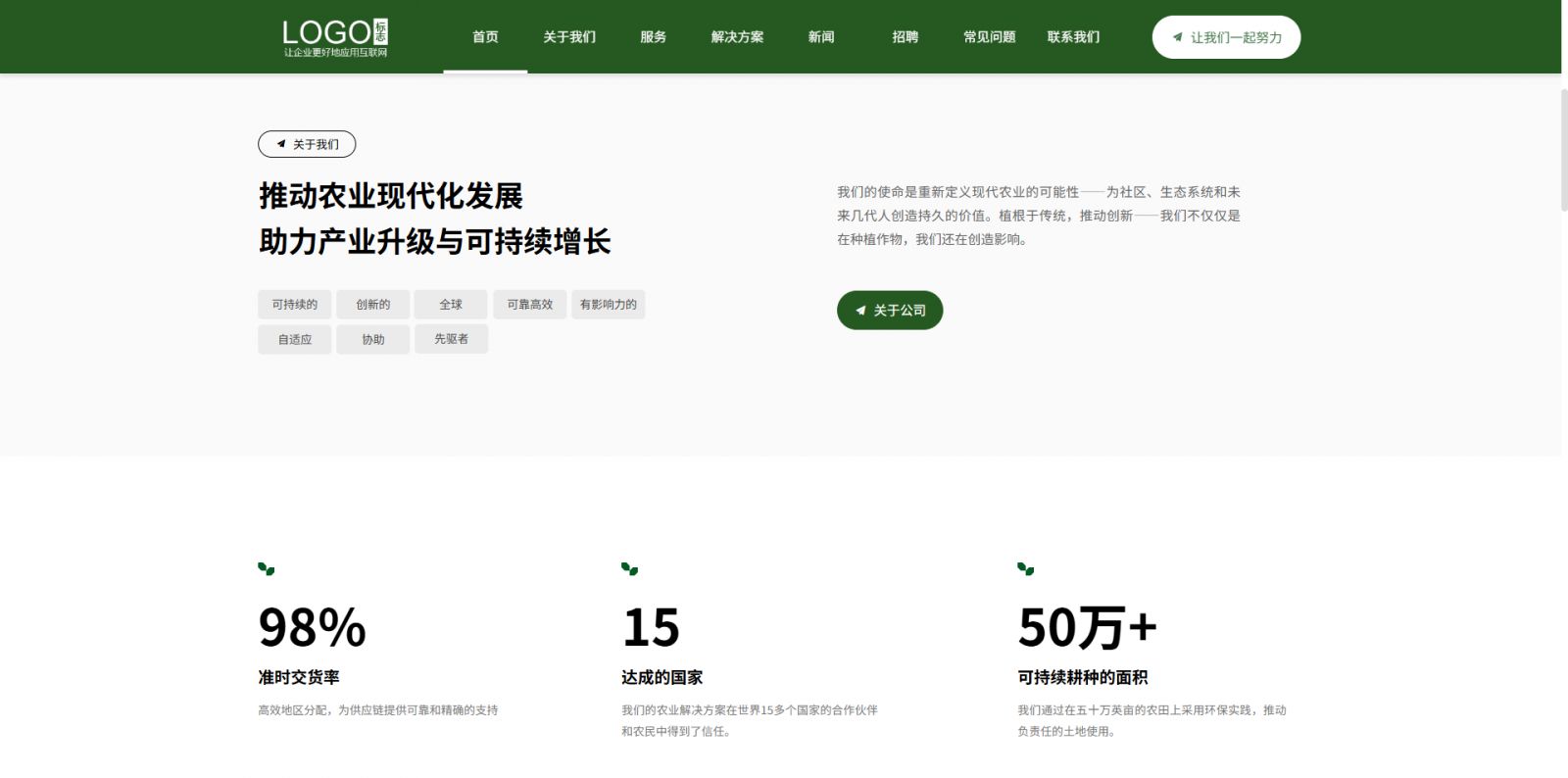This screenshot has width=1568, height=778.
Task: Click the leaf icon above 50万+
Action: click(1025, 568)
